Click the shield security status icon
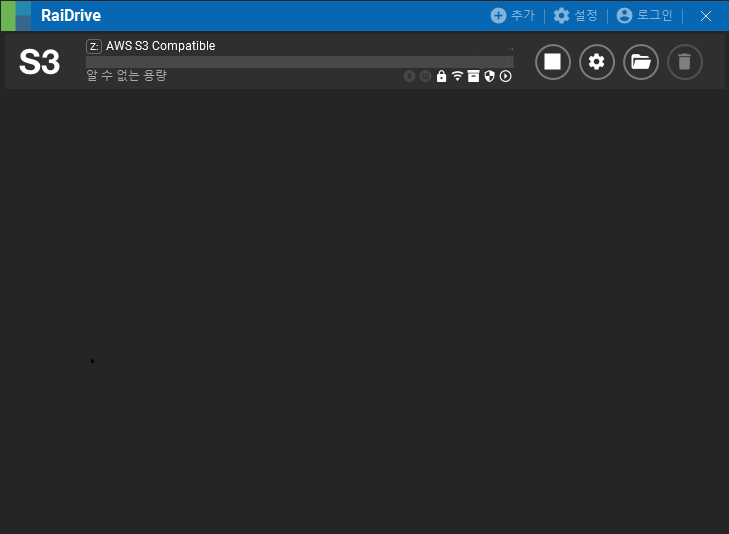The image size is (729, 534). click(489, 76)
